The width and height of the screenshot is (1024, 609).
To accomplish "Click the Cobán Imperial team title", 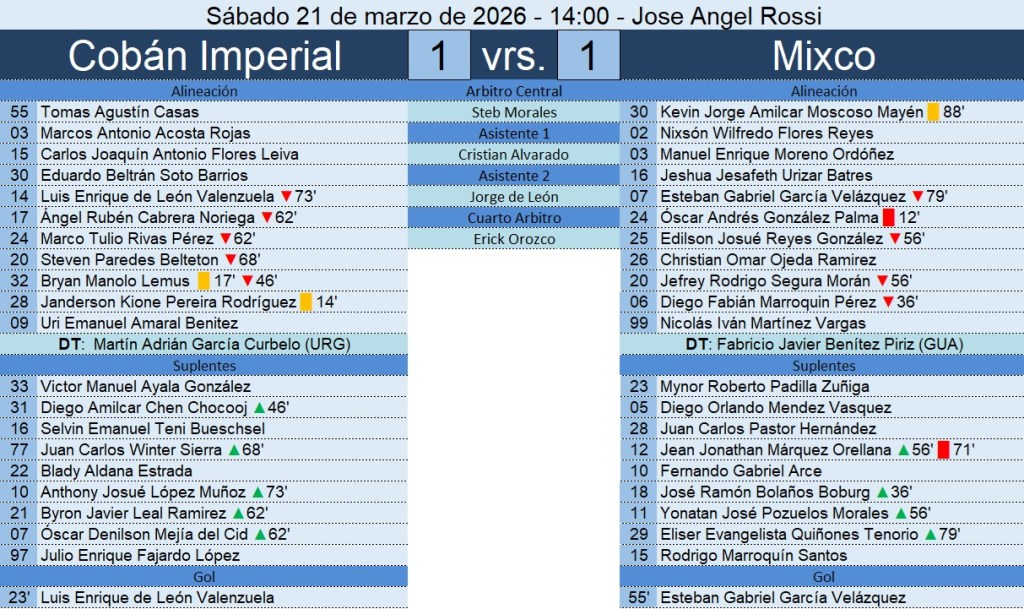I will pos(204,56).
